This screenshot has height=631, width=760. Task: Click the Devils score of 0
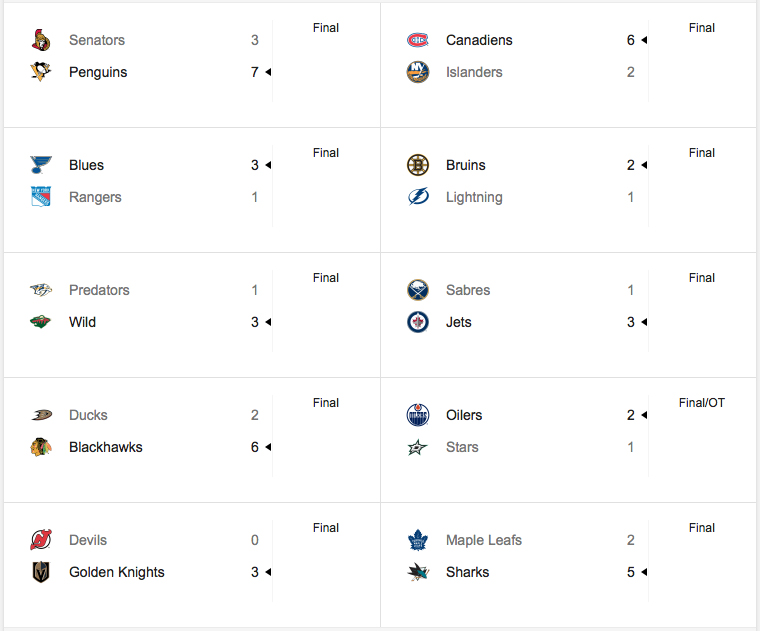coord(255,540)
